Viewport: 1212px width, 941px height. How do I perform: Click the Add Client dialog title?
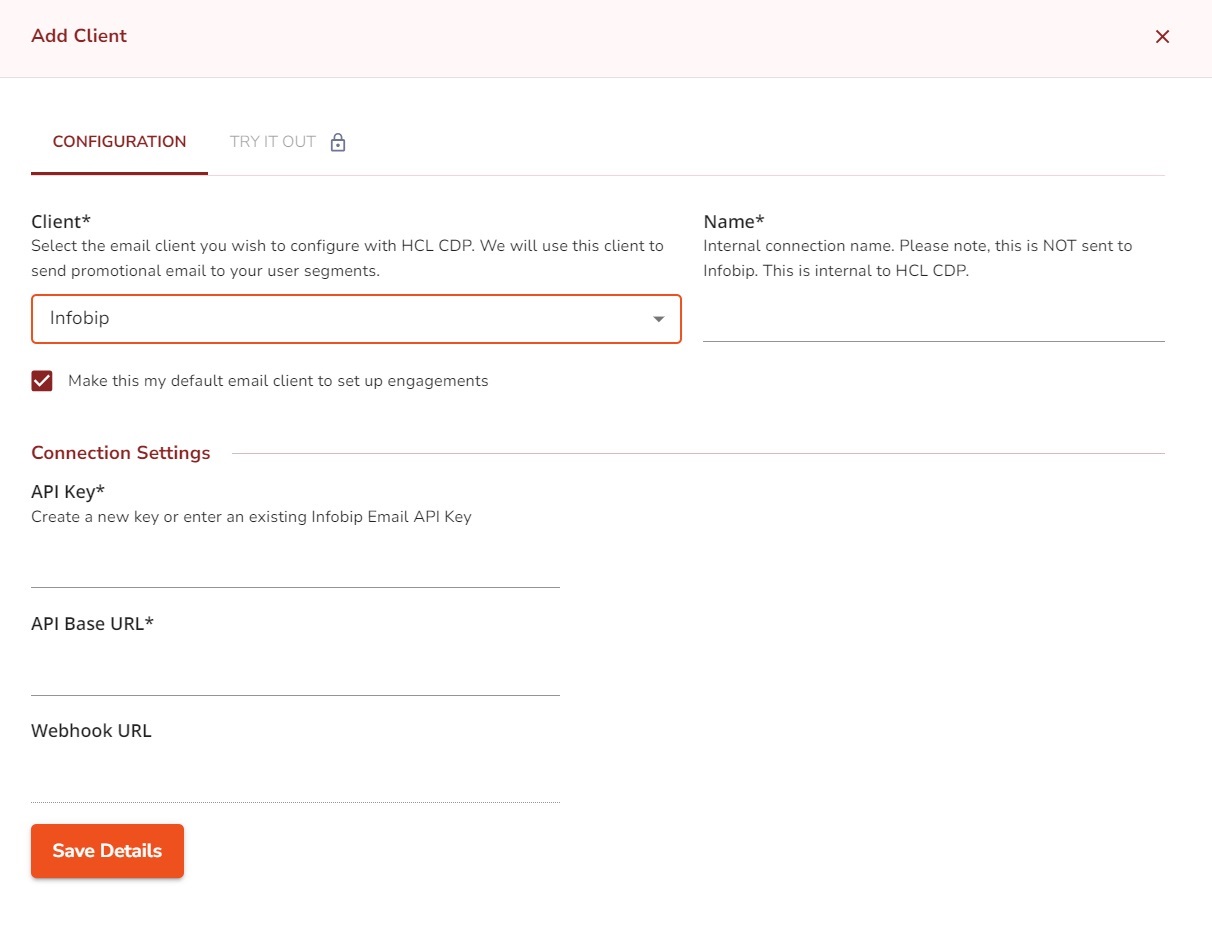pos(79,36)
